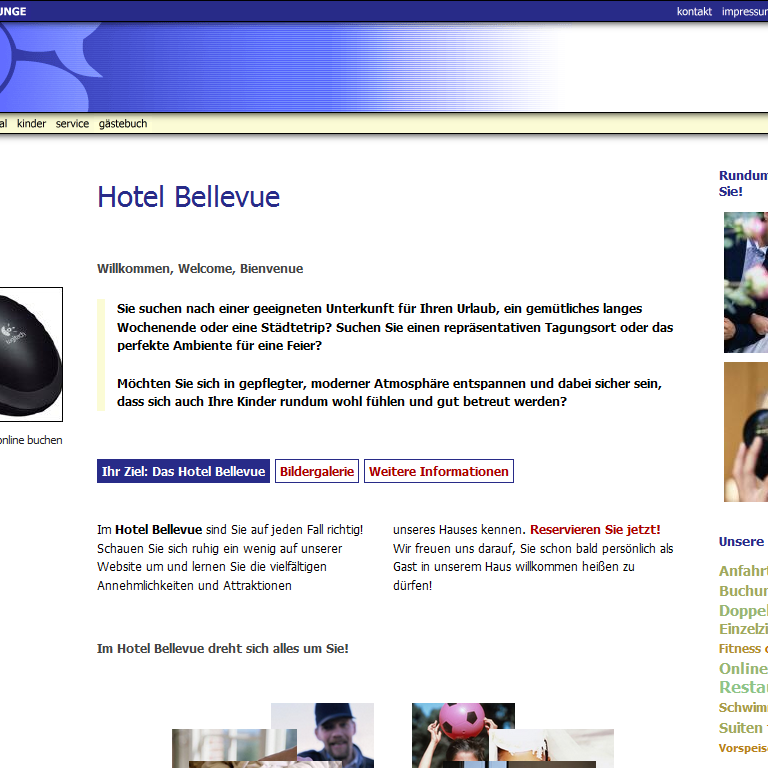Image resolution: width=768 pixels, height=768 pixels.
Task: Open the bowling ball photo in sidebar
Action: pyautogui.click(x=746, y=432)
